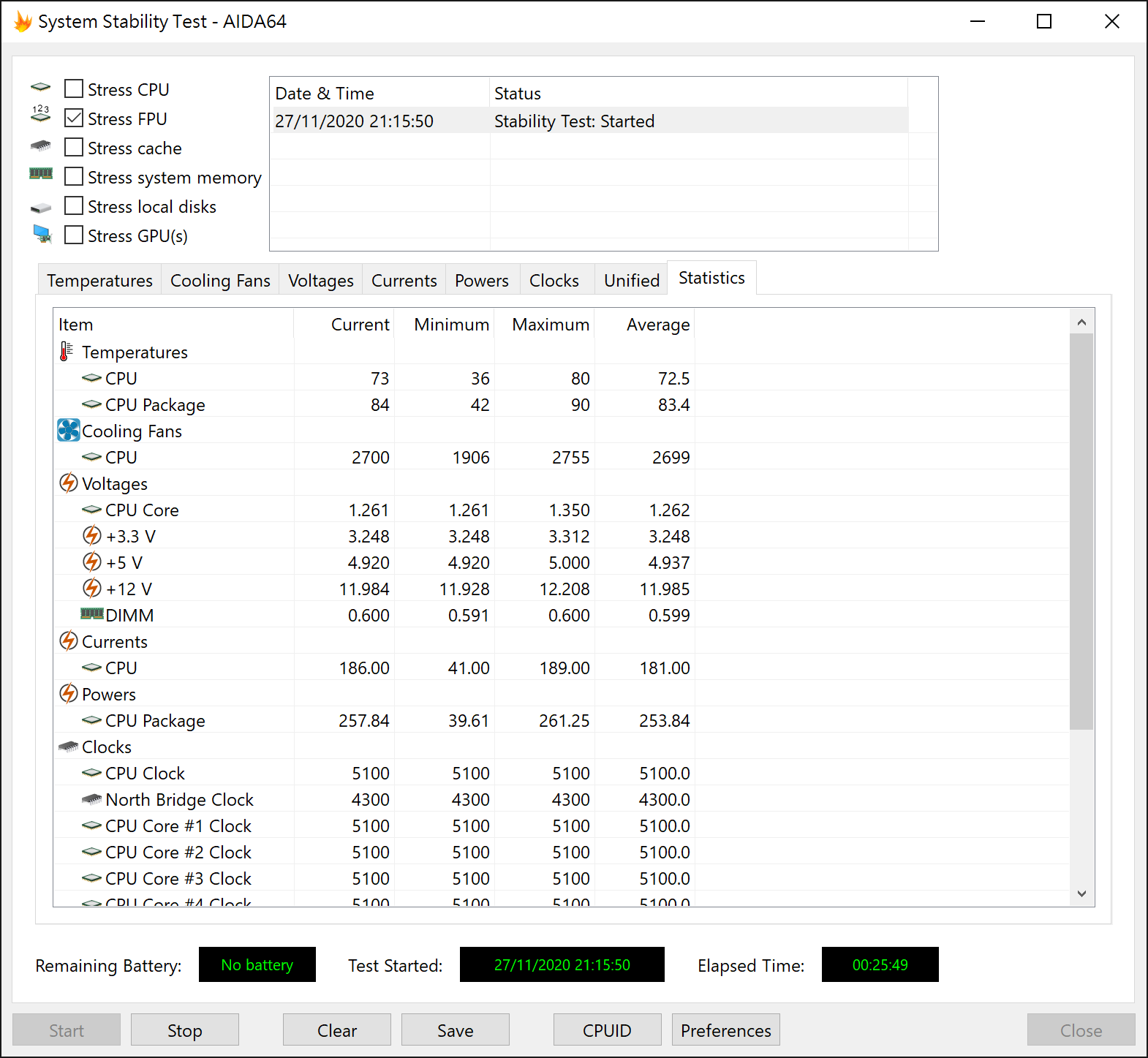The height and width of the screenshot is (1058, 1148).
Task: Click the cache chip icon beside Stress cache
Action: pos(41,146)
